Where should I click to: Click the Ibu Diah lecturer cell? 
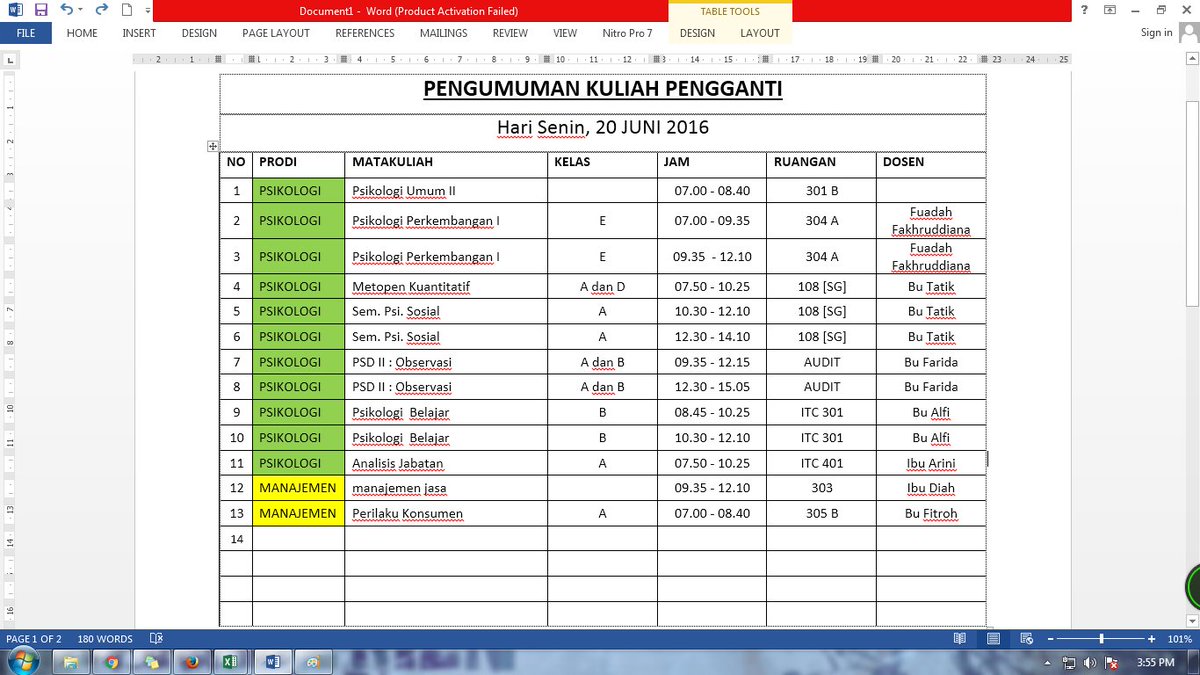tap(931, 488)
